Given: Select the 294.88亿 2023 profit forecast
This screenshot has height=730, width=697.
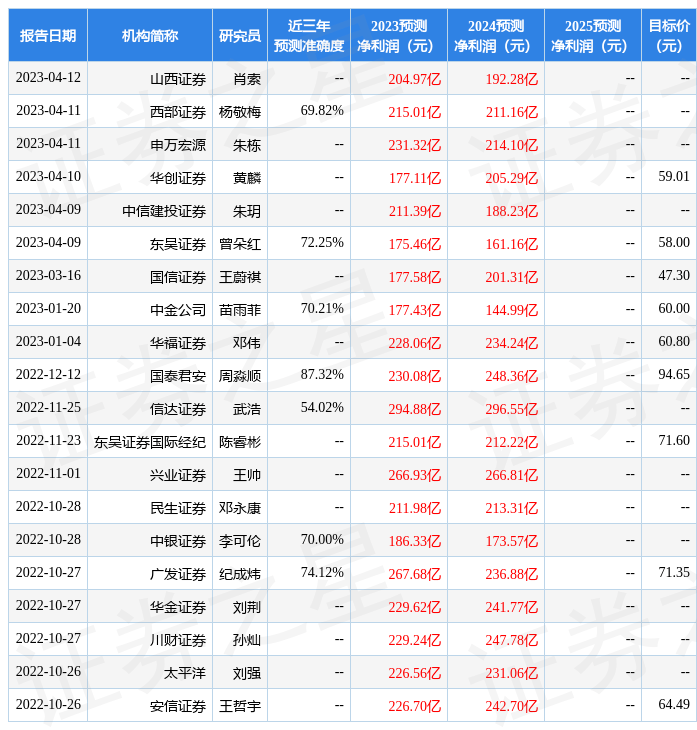Looking at the screenshot, I should click(x=414, y=408).
